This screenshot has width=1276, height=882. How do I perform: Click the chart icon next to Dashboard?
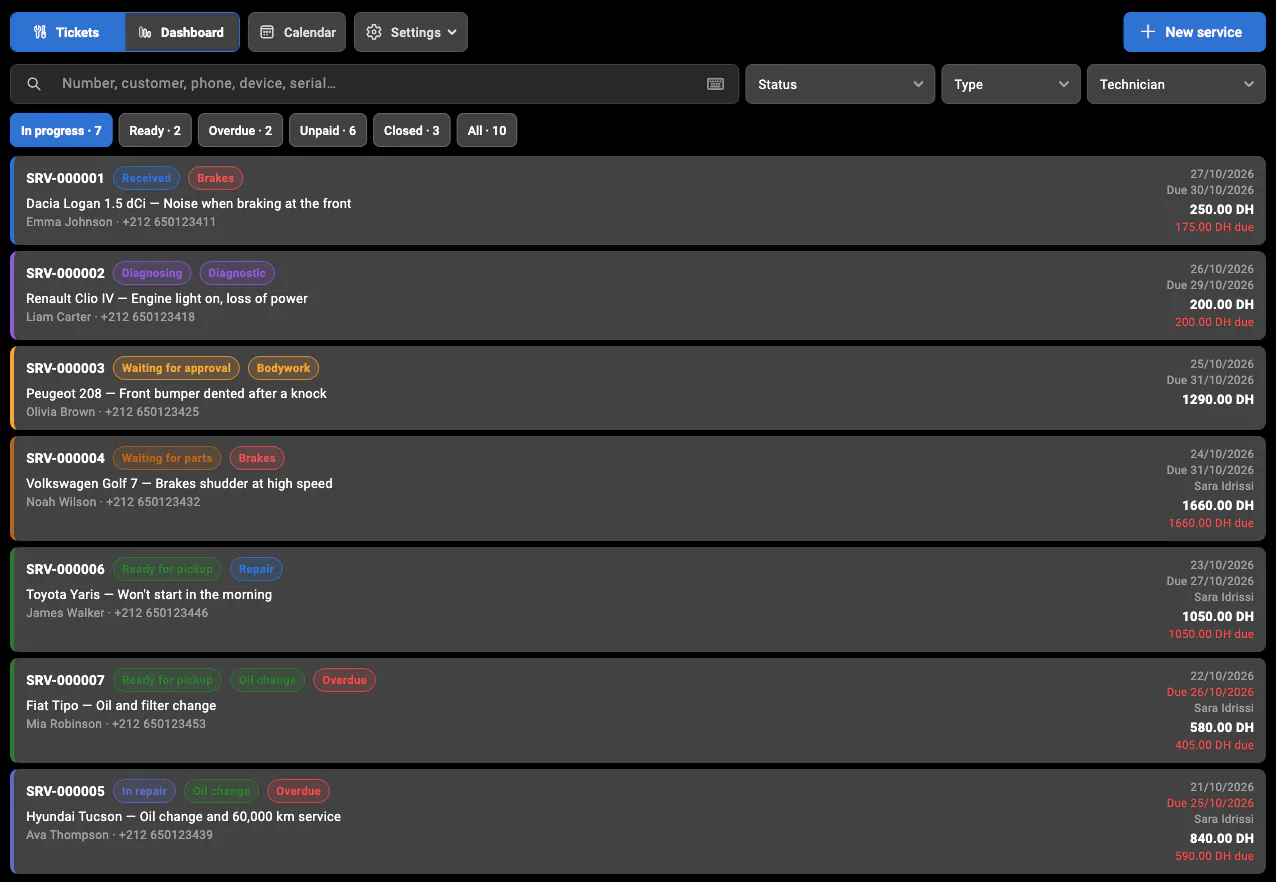click(x=145, y=32)
